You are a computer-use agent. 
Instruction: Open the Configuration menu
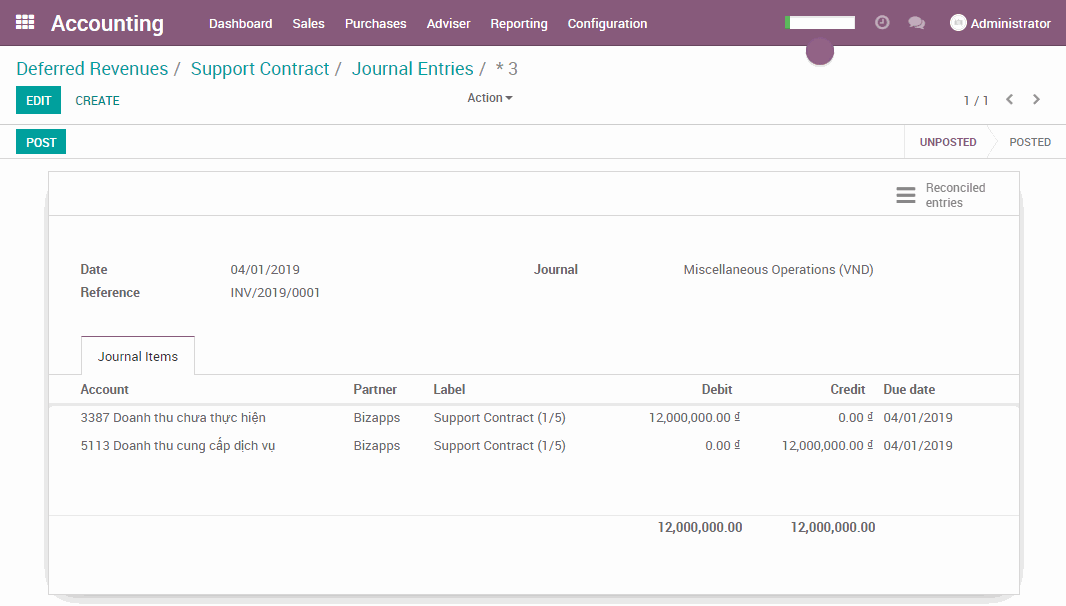point(607,23)
